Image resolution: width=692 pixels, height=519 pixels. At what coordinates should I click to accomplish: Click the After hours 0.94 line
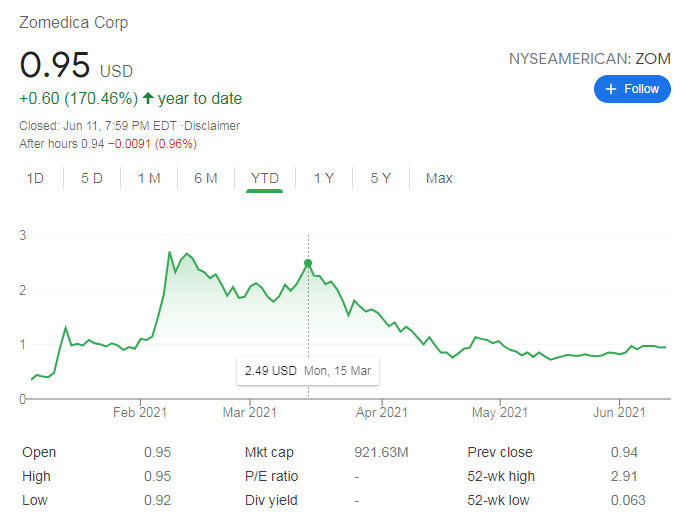[108, 144]
